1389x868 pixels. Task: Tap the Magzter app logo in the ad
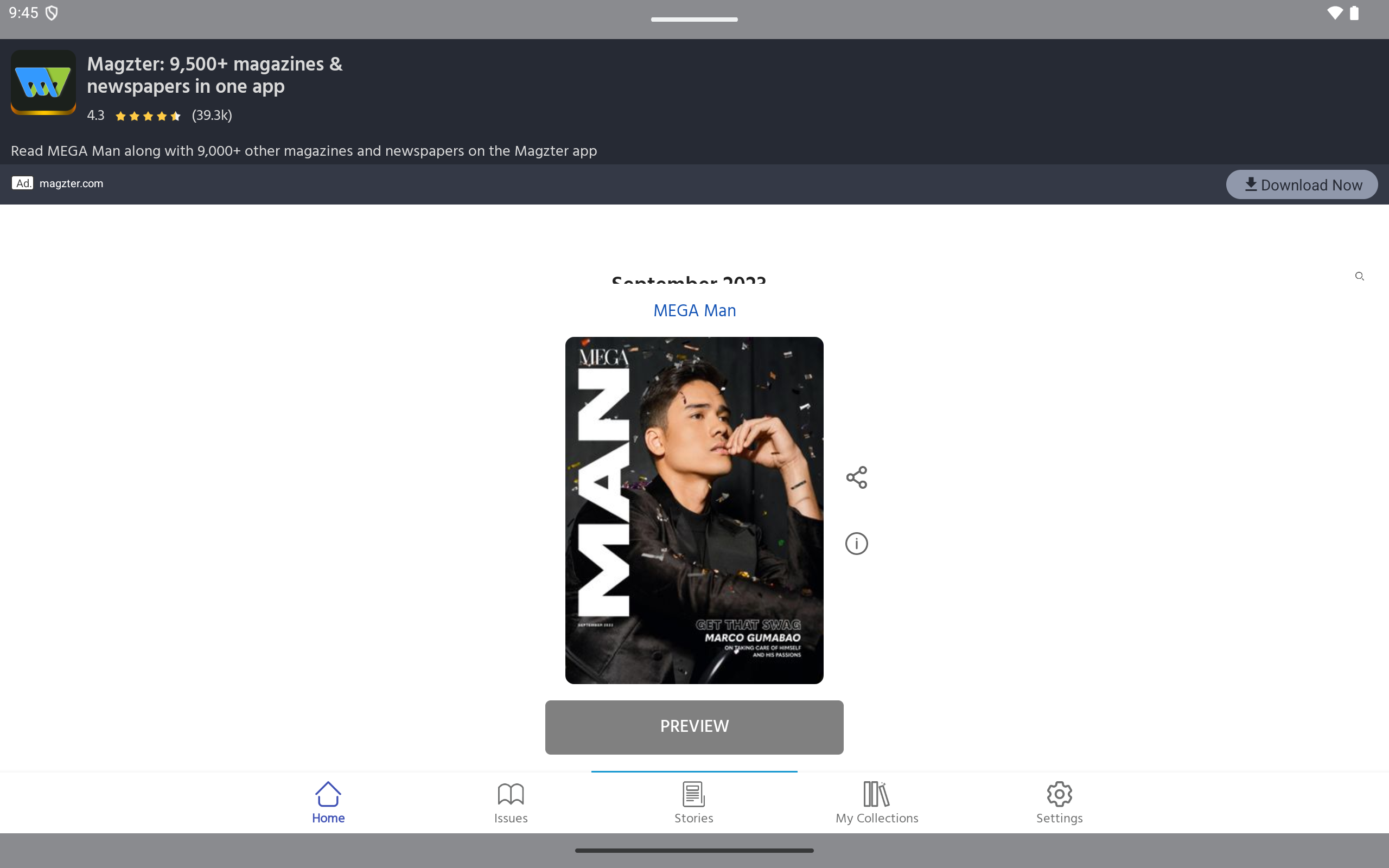(x=43, y=82)
